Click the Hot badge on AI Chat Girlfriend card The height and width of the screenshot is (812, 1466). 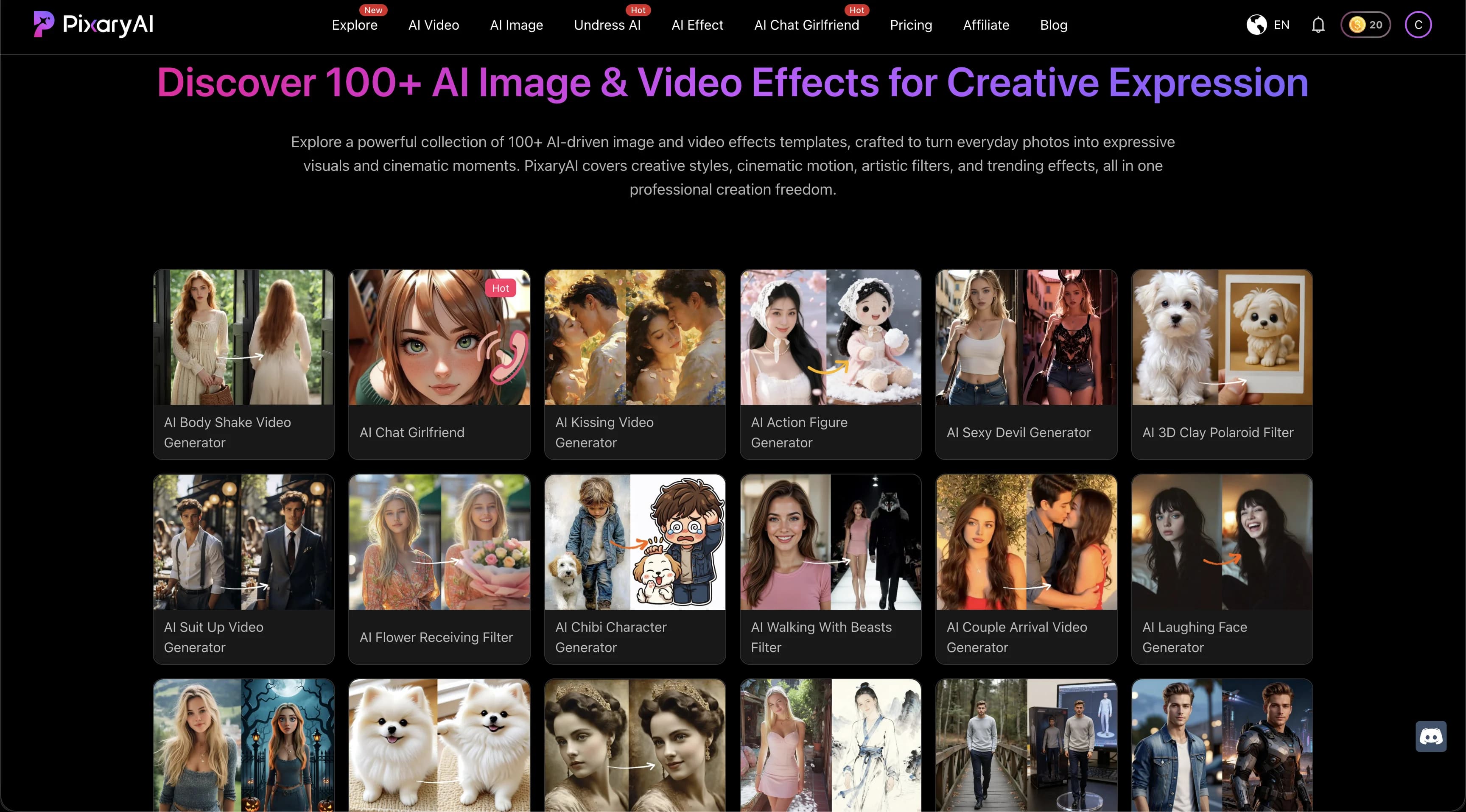(x=500, y=288)
